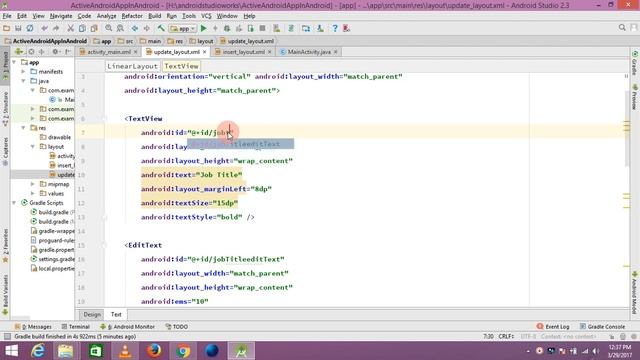Click the Cut scissors icon
The height and width of the screenshot is (360, 640).
pyautogui.click(x=71, y=28)
